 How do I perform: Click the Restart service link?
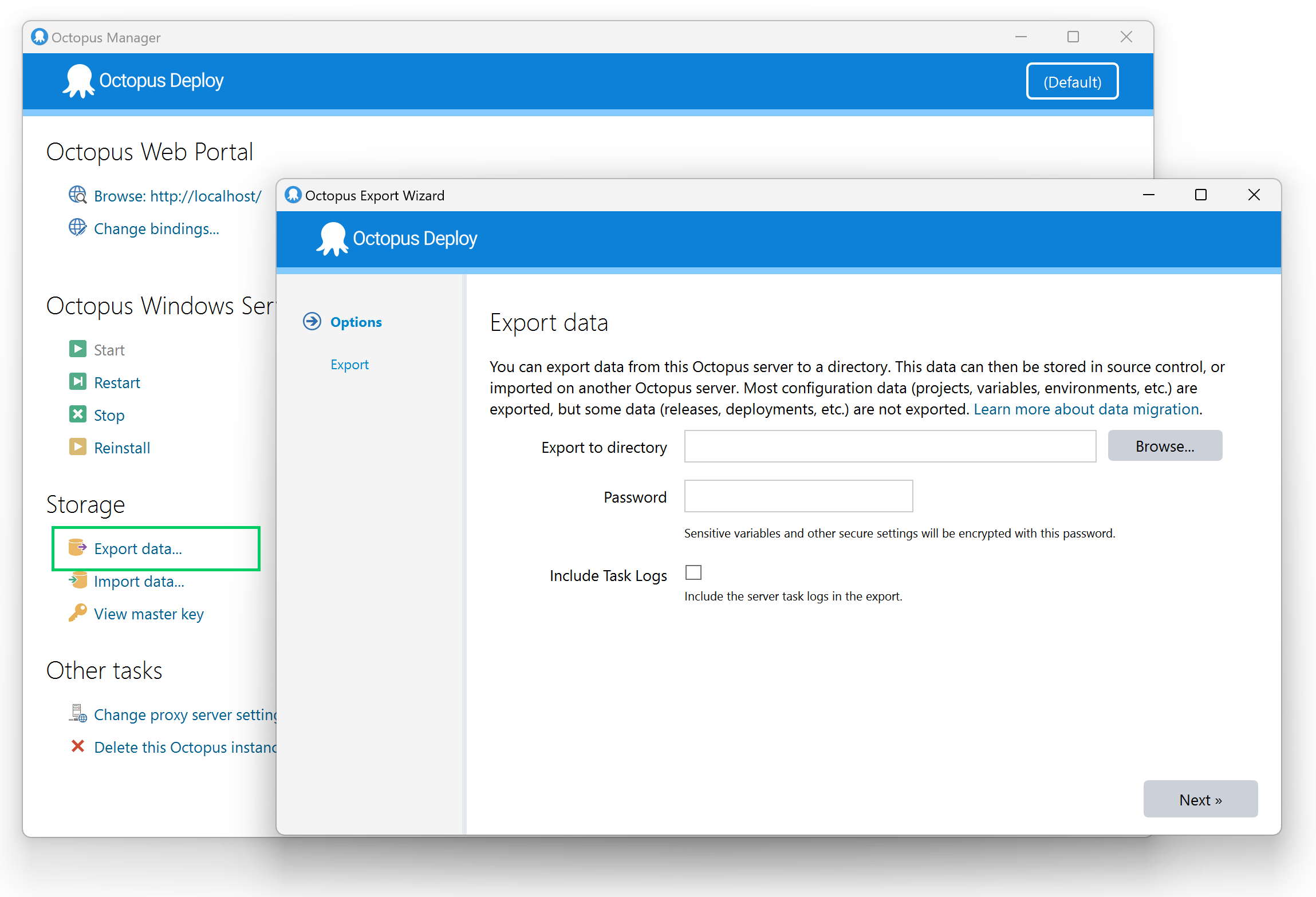click(x=117, y=382)
